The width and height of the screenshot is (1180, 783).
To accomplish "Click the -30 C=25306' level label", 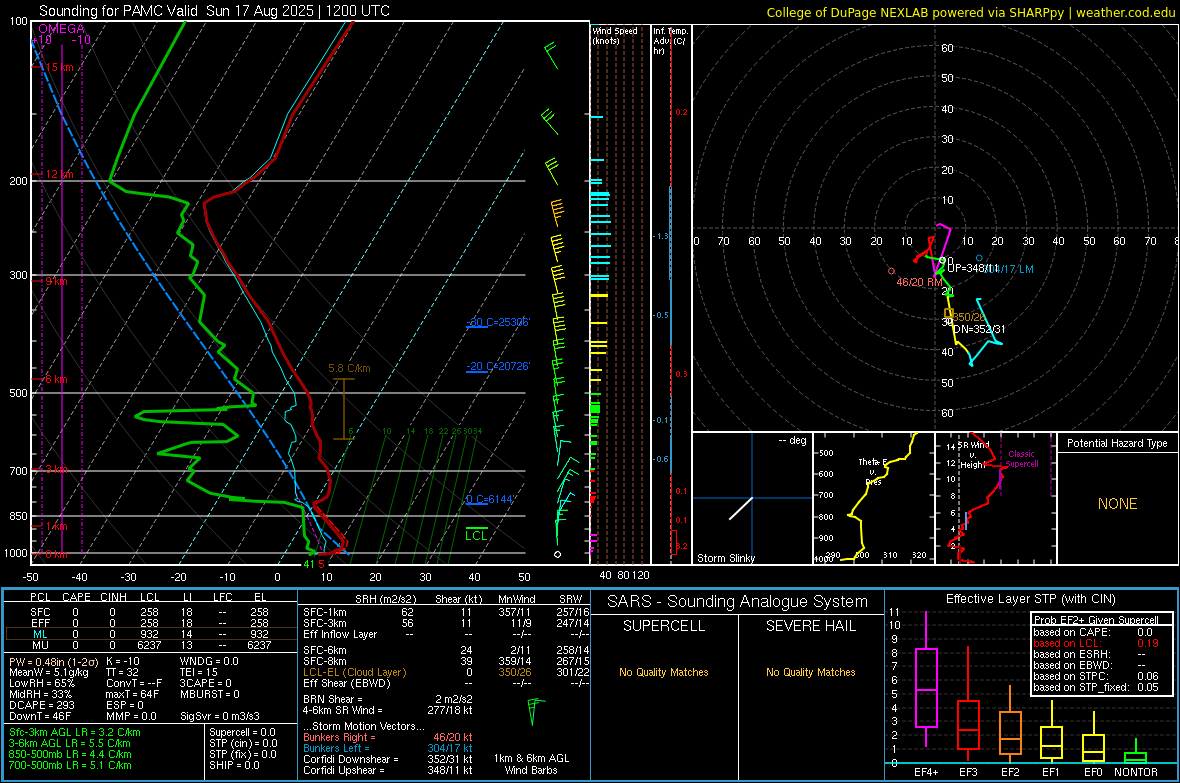I will pos(498,322).
